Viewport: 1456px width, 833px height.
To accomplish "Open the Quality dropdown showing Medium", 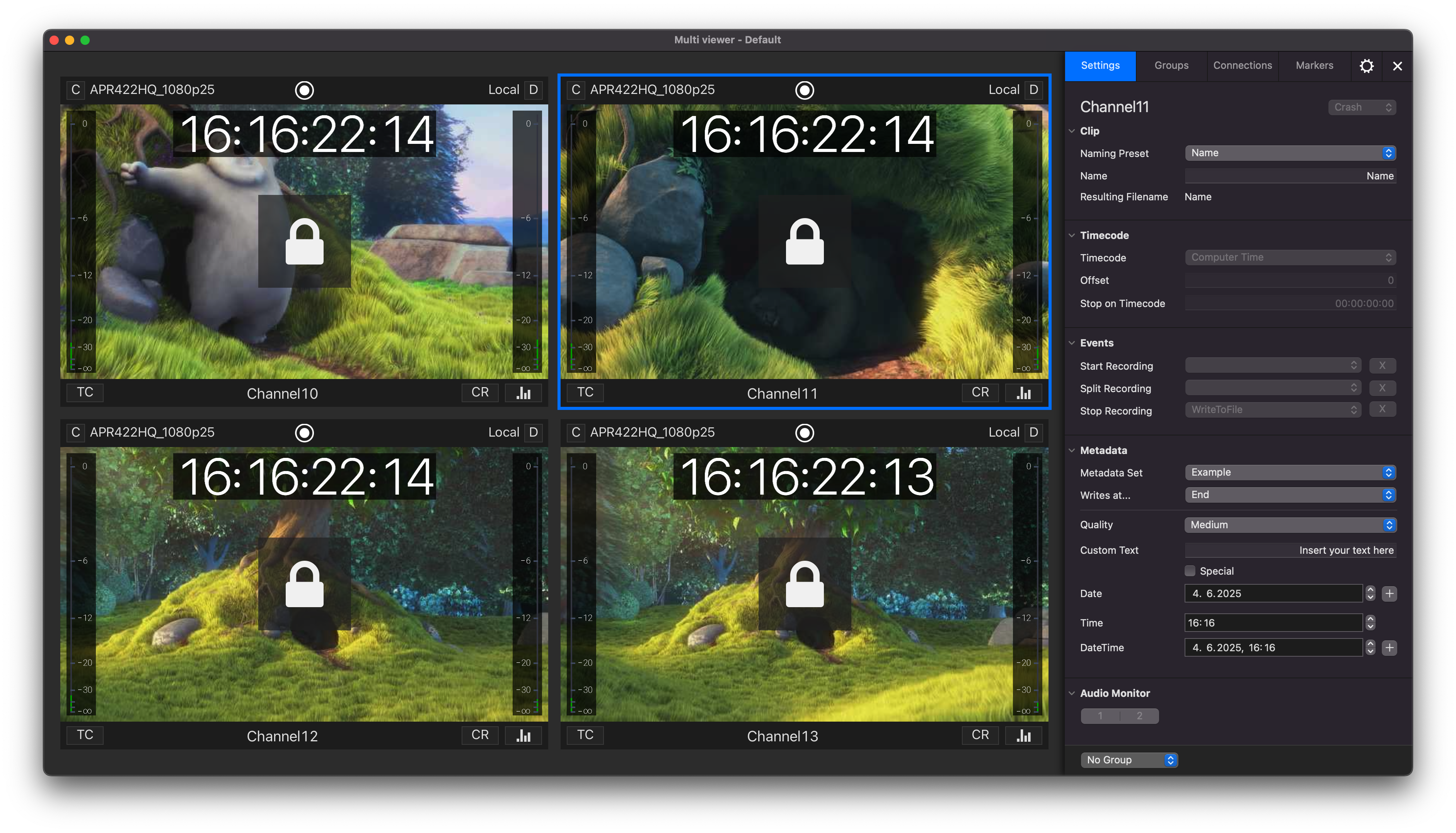I will point(1290,525).
